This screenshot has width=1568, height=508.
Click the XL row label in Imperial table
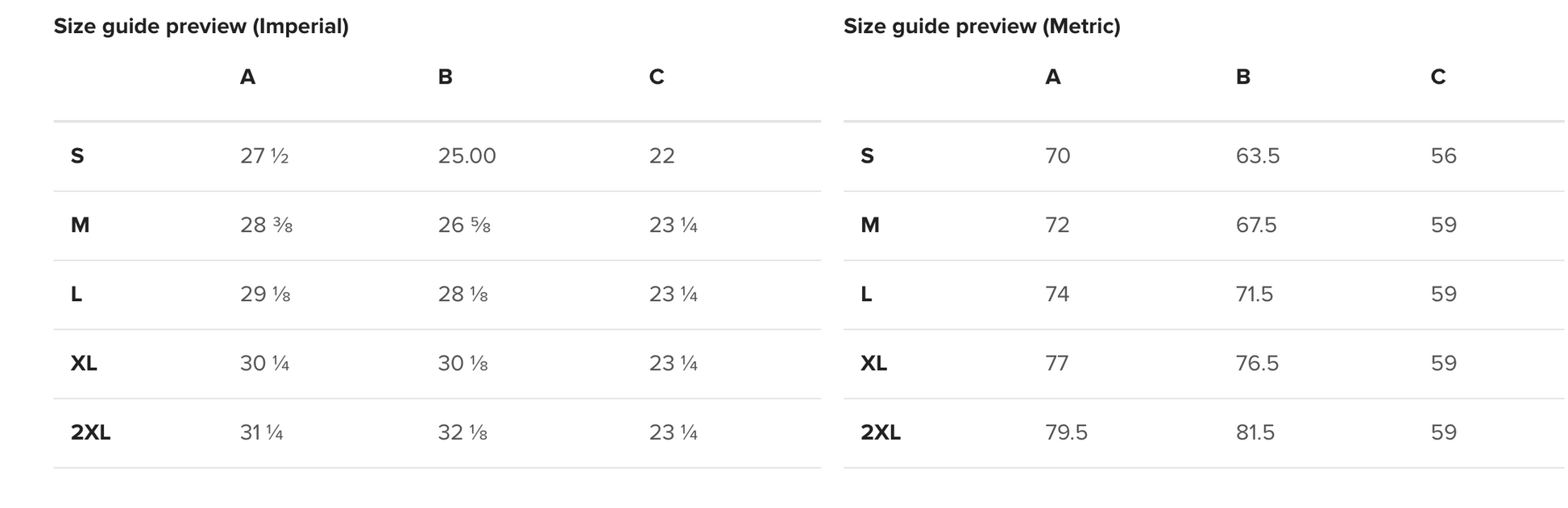(84, 364)
